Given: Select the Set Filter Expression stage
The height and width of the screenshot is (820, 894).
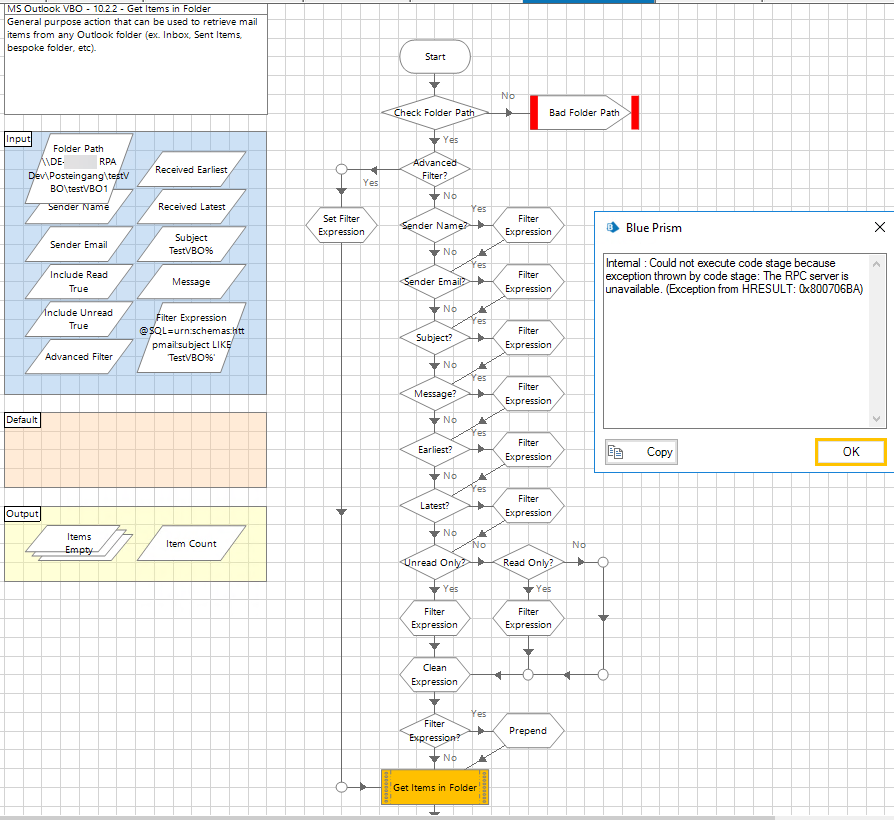Looking at the screenshot, I should click(x=342, y=225).
